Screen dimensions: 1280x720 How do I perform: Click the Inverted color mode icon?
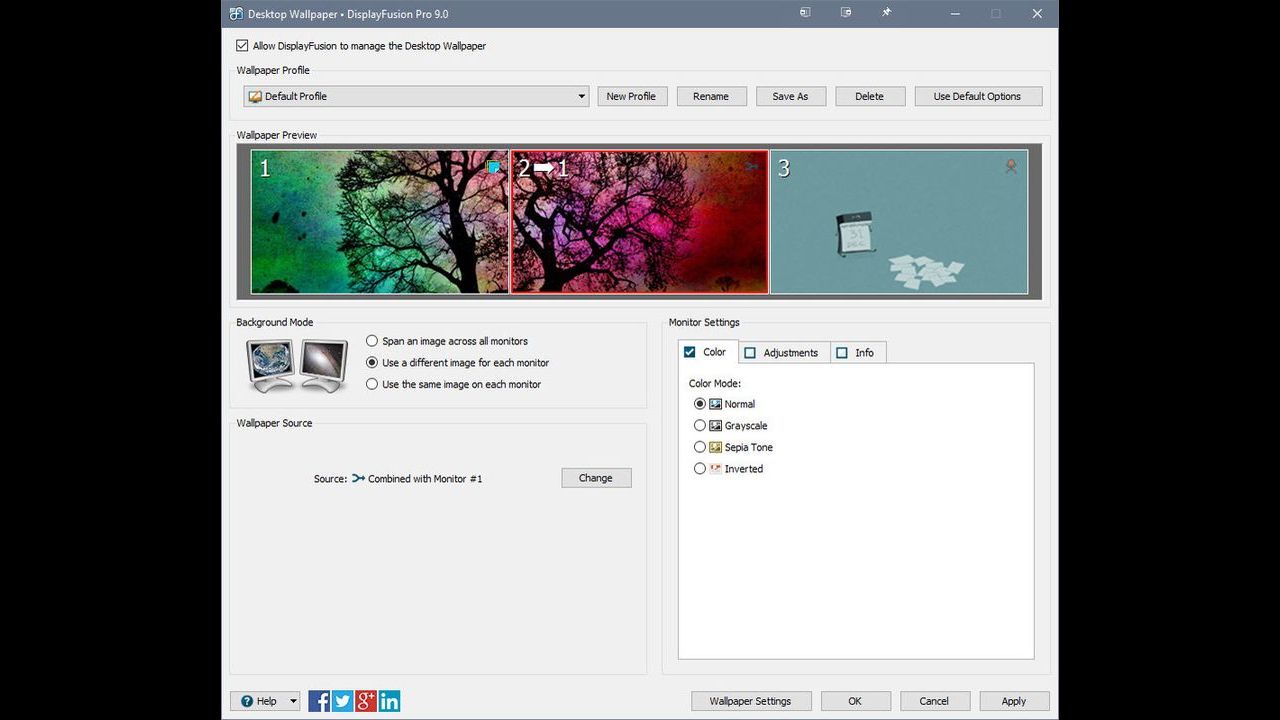[x=715, y=469]
